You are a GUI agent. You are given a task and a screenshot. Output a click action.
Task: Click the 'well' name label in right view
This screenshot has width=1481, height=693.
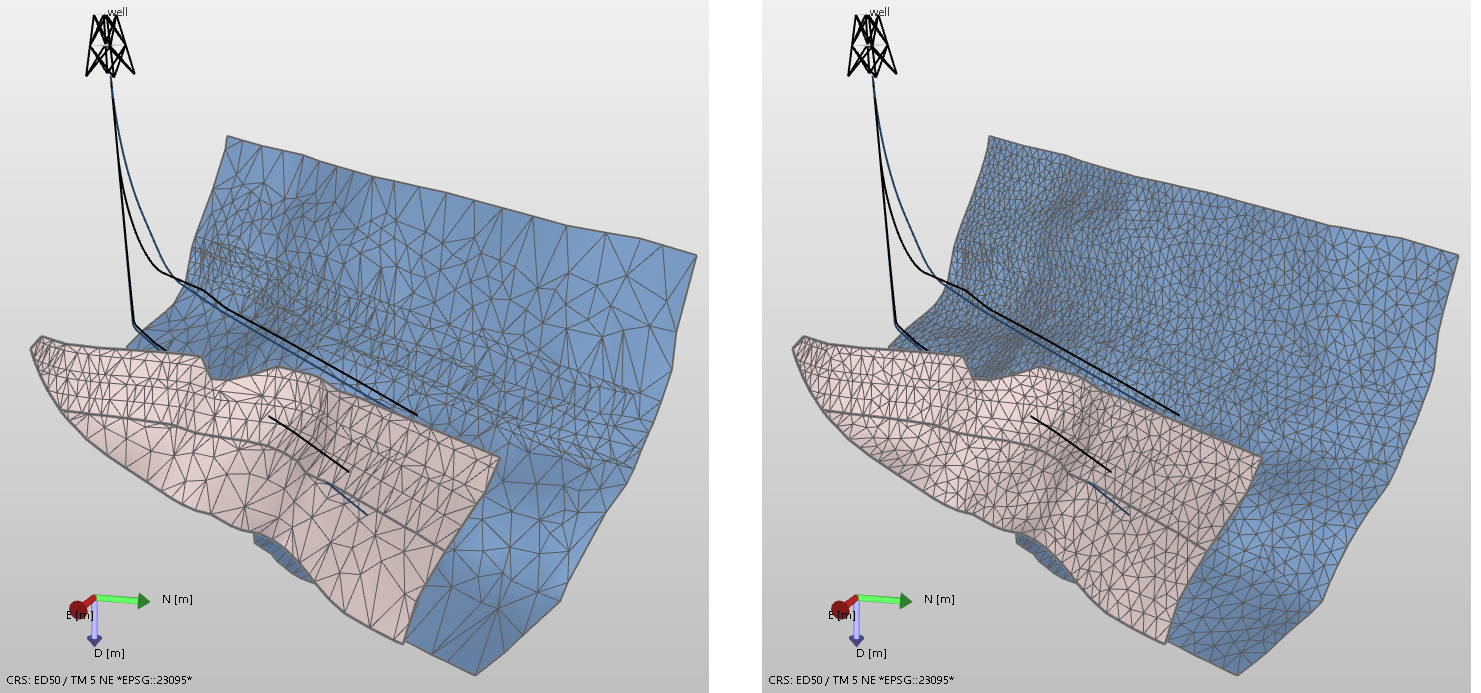pos(880,12)
